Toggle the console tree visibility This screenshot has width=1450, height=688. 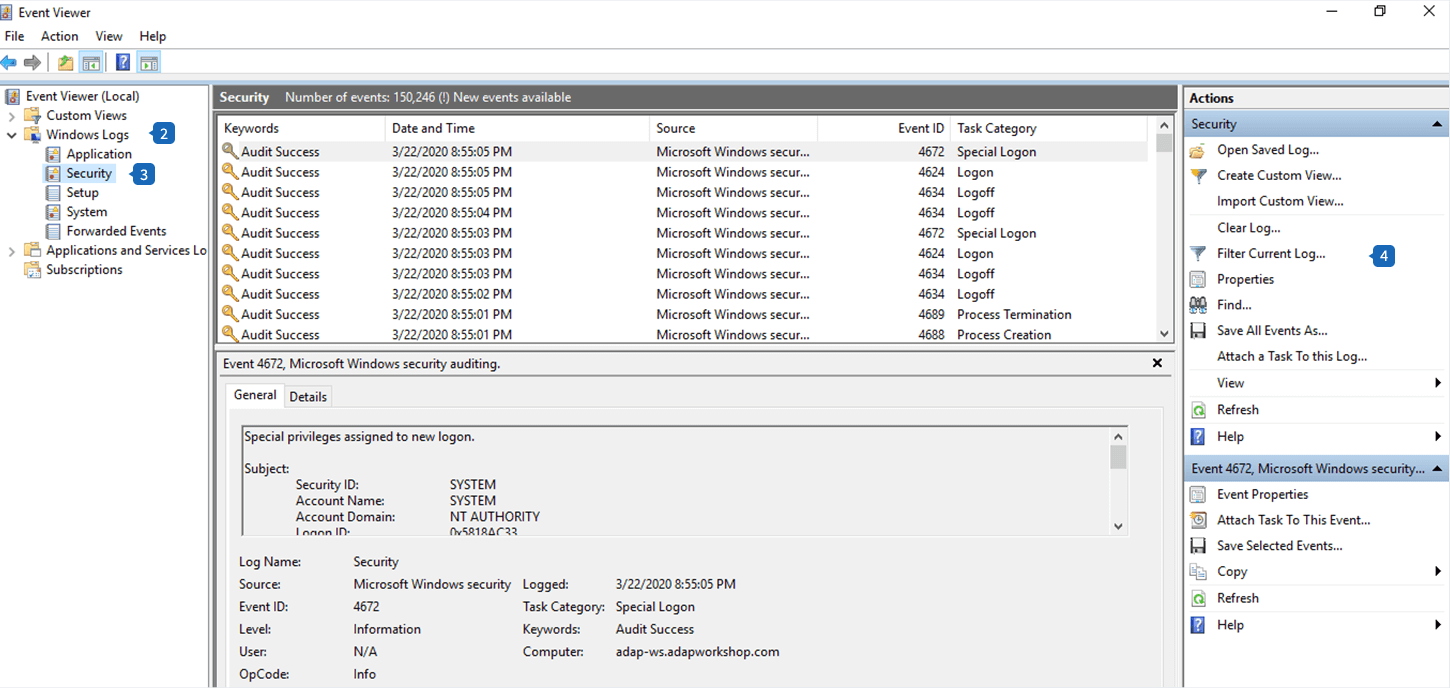point(91,61)
